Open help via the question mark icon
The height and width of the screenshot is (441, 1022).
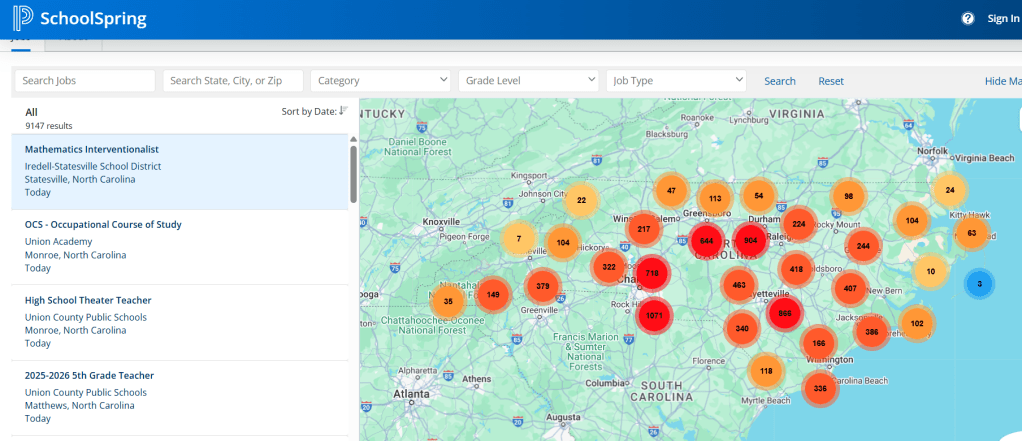point(967,19)
